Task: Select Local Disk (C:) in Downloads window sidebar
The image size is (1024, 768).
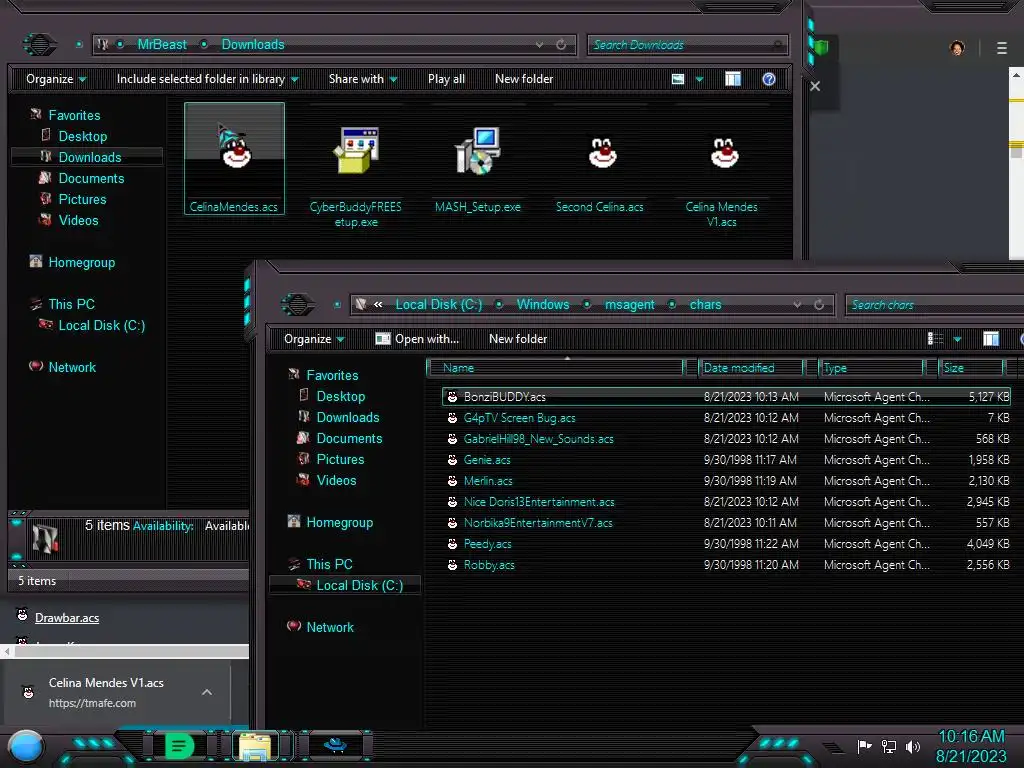Action: tap(101, 325)
